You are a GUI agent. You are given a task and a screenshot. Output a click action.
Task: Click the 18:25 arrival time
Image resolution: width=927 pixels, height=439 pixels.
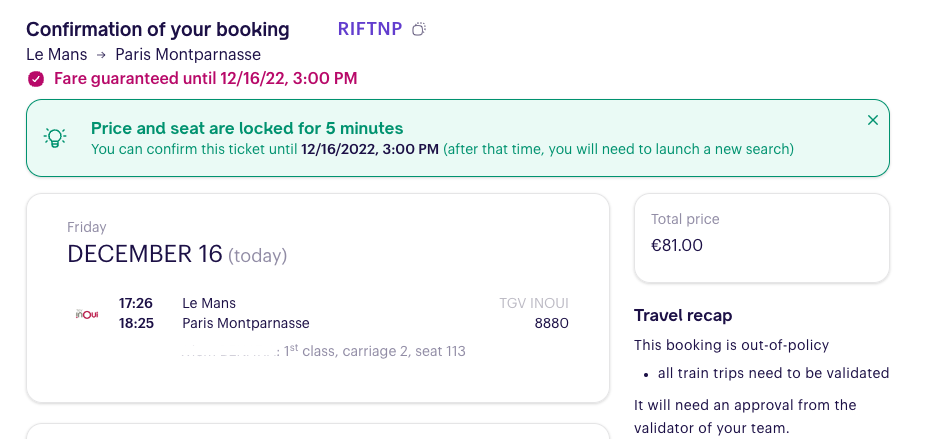[135, 323]
